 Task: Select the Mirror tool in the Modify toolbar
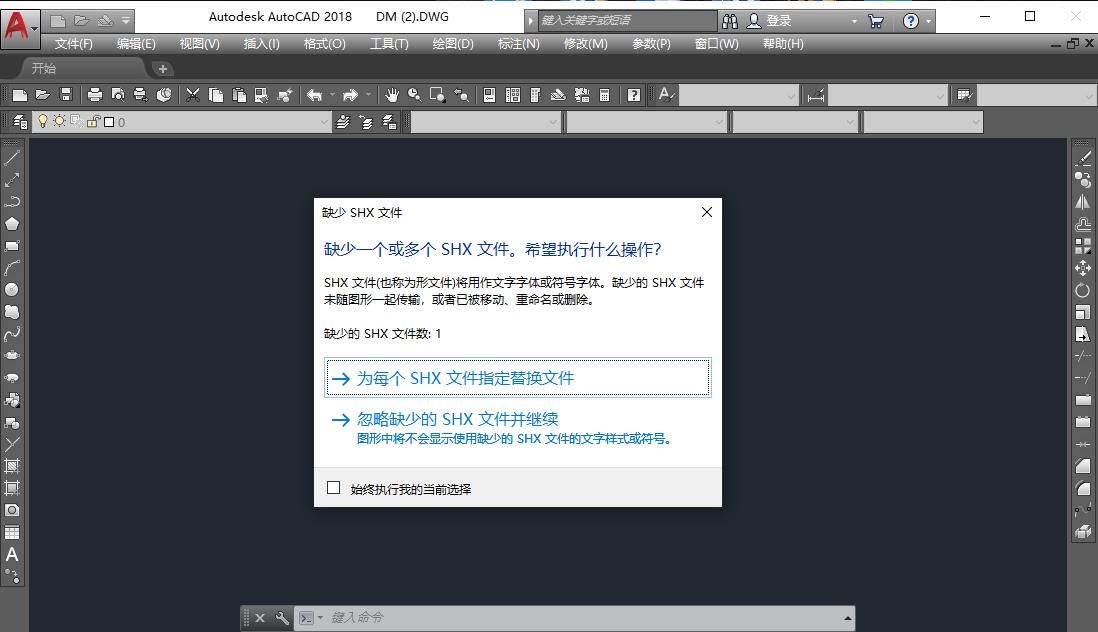[x=1084, y=200]
